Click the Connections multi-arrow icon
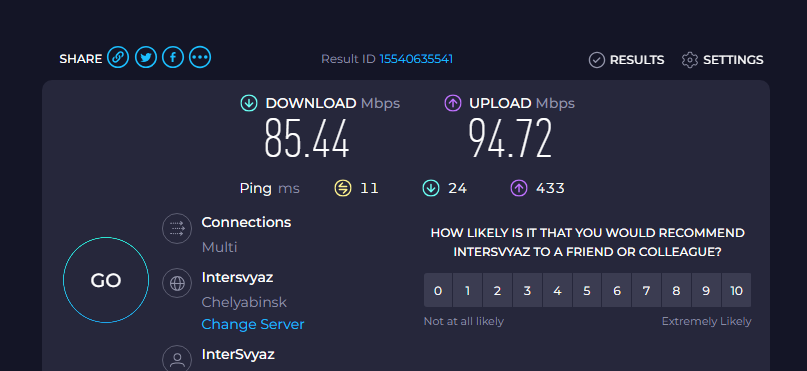The height and width of the screenshot is (371, 807). click(x=177, y=228)
